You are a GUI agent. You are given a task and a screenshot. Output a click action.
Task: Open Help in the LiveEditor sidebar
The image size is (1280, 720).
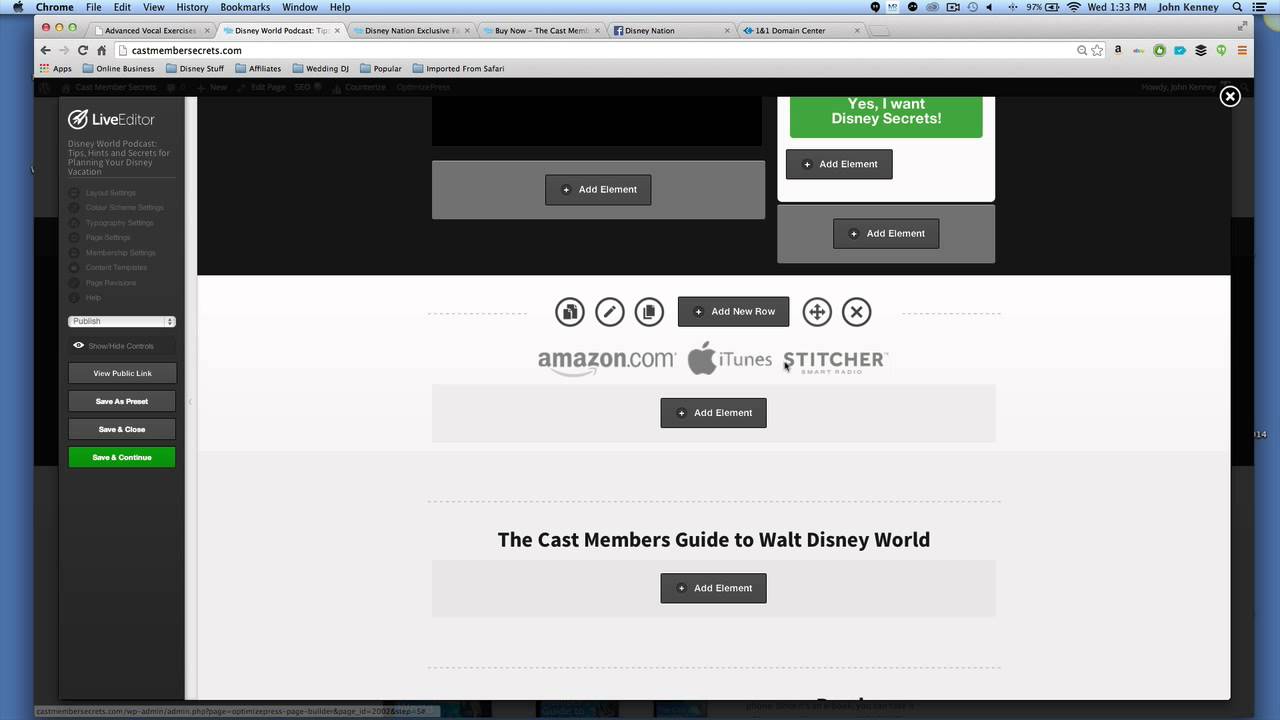pyautogui.click(x=85, y=298)
